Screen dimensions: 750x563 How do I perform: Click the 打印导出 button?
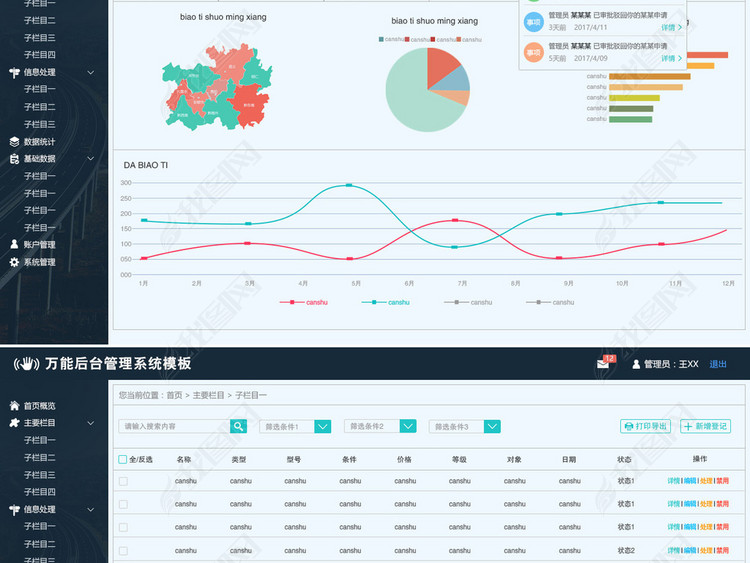[645, 426]
